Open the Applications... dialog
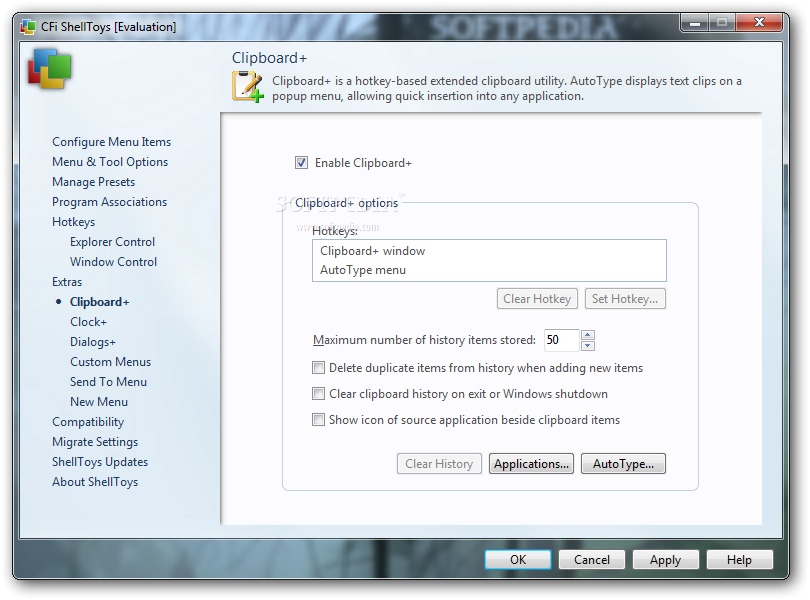810x600 pixels. pyautogui.click(x=531, y=464)
